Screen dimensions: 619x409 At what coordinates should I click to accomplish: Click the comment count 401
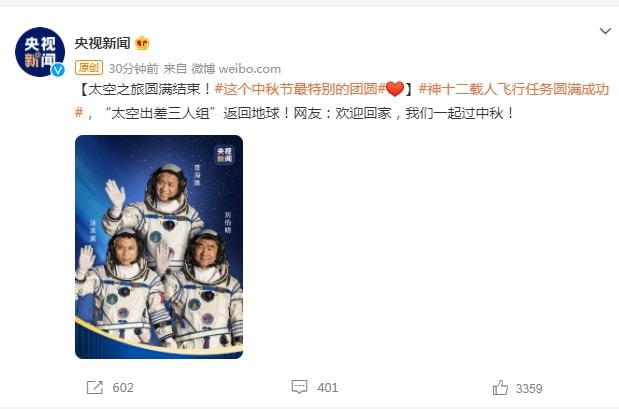328,388
